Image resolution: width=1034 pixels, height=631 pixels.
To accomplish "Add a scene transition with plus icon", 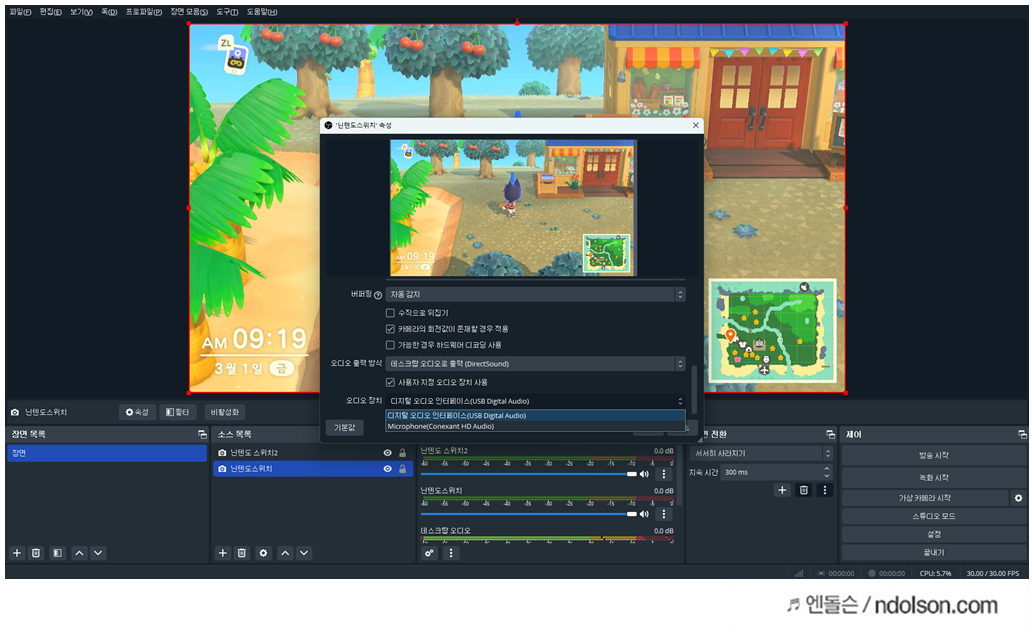I will click(x=782, y=490).
